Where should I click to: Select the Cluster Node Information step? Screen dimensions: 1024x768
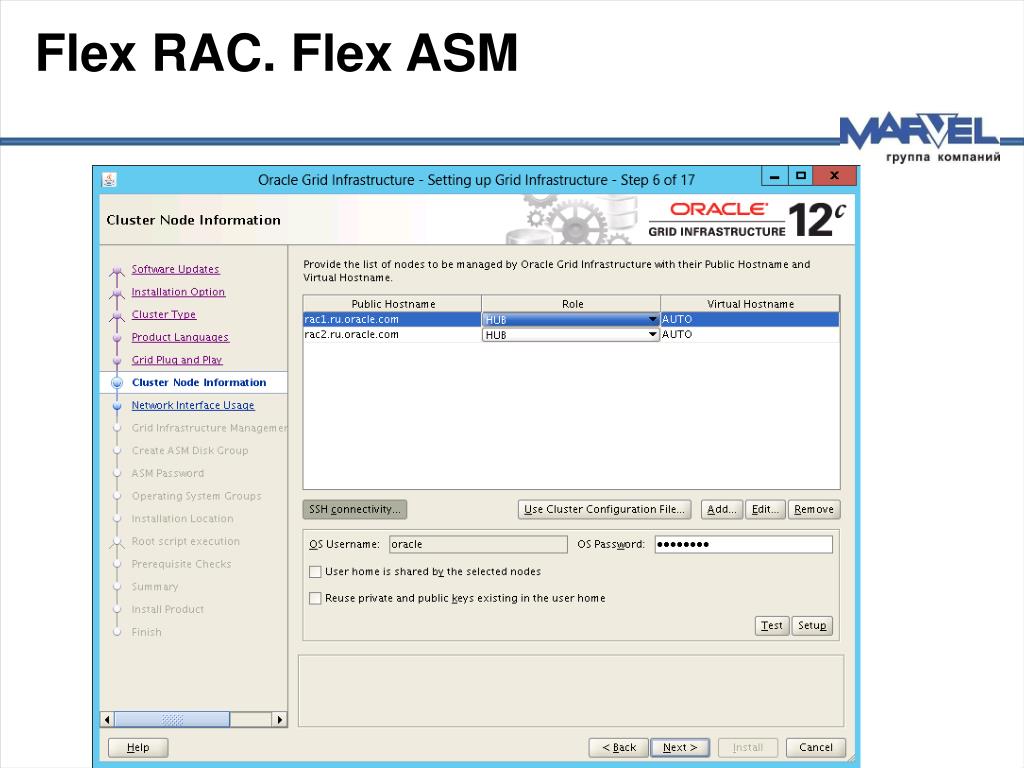pyautogui.click(x=199, y=383)
